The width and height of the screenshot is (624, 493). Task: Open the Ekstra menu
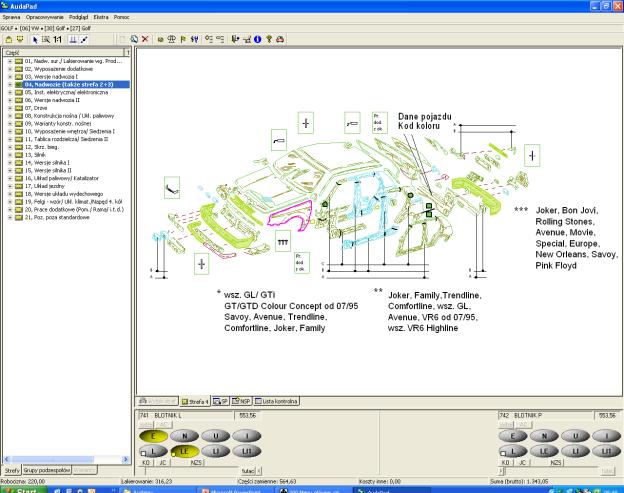coord(101,17)
